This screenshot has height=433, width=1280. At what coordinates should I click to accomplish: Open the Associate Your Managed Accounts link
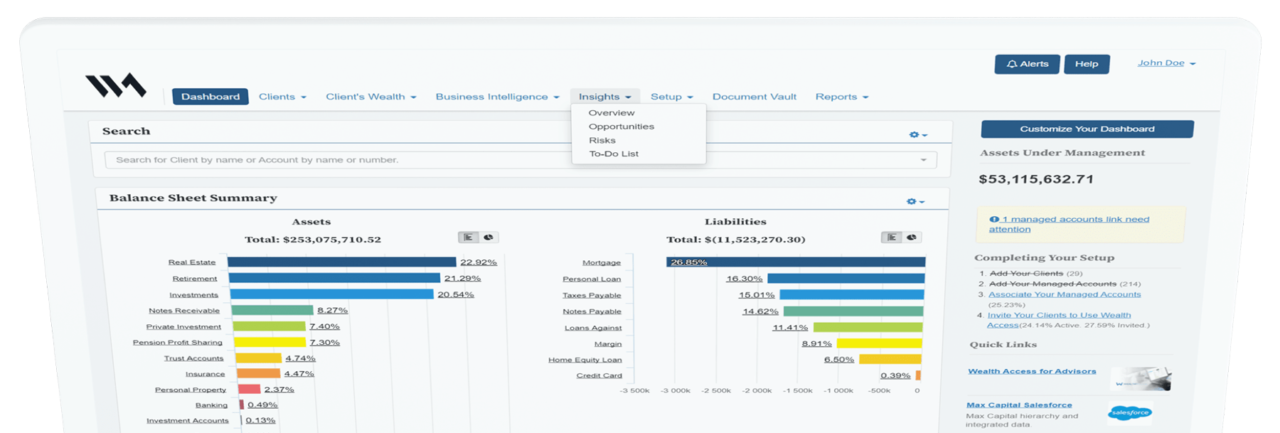coord(1064,294)
